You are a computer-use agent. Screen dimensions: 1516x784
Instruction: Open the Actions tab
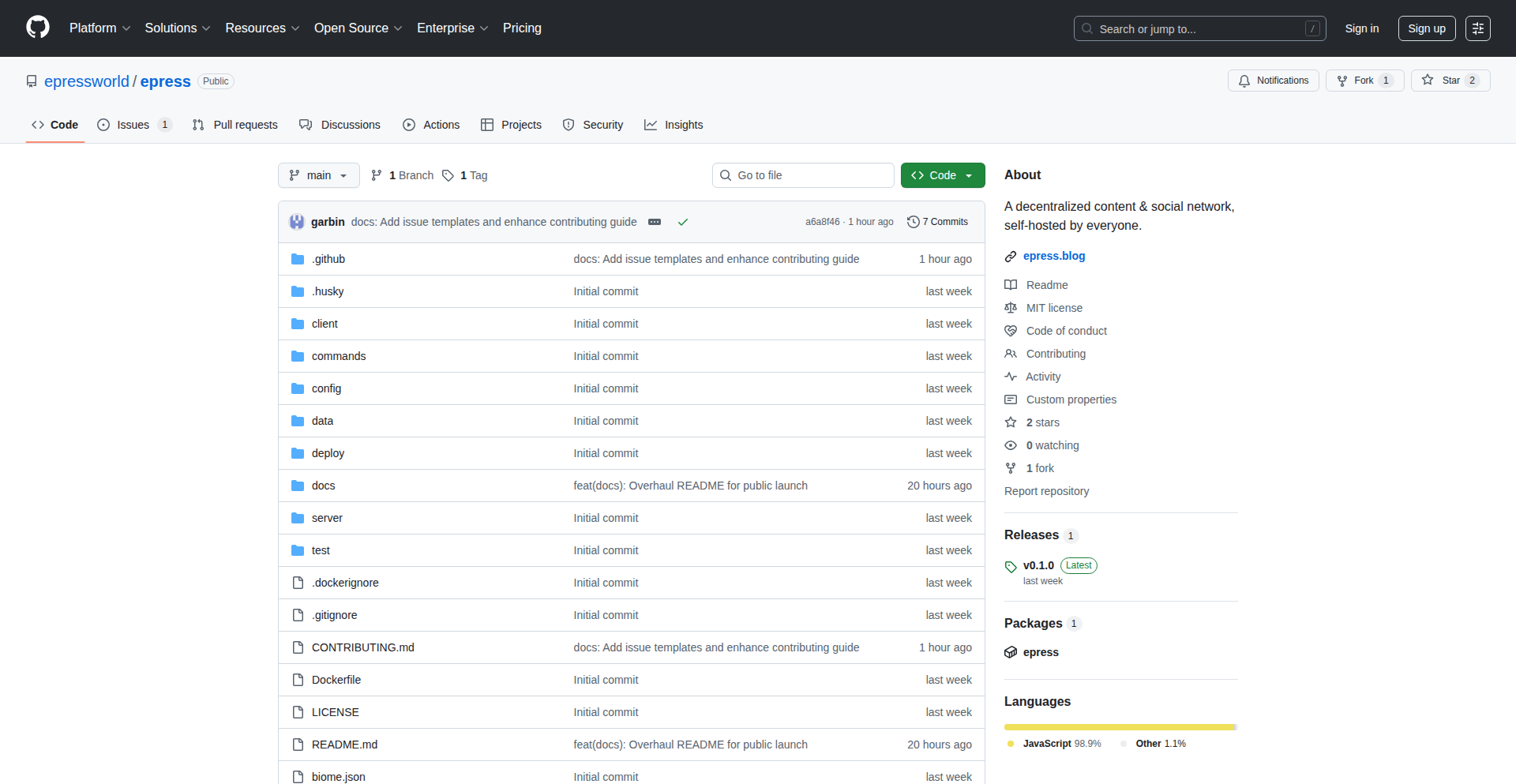coord(431,125)
